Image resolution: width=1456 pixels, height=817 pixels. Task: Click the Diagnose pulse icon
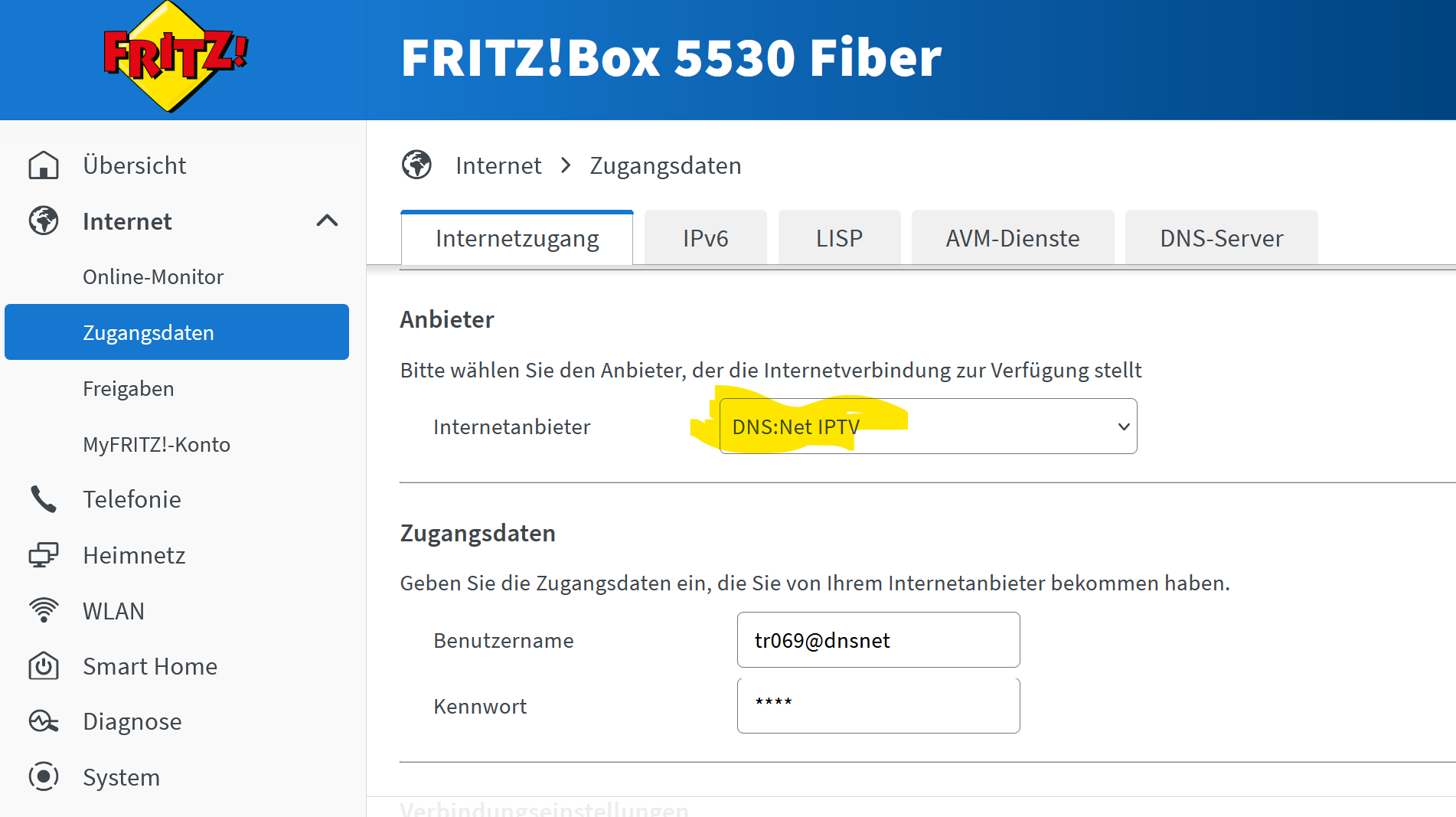pos(44,721)
